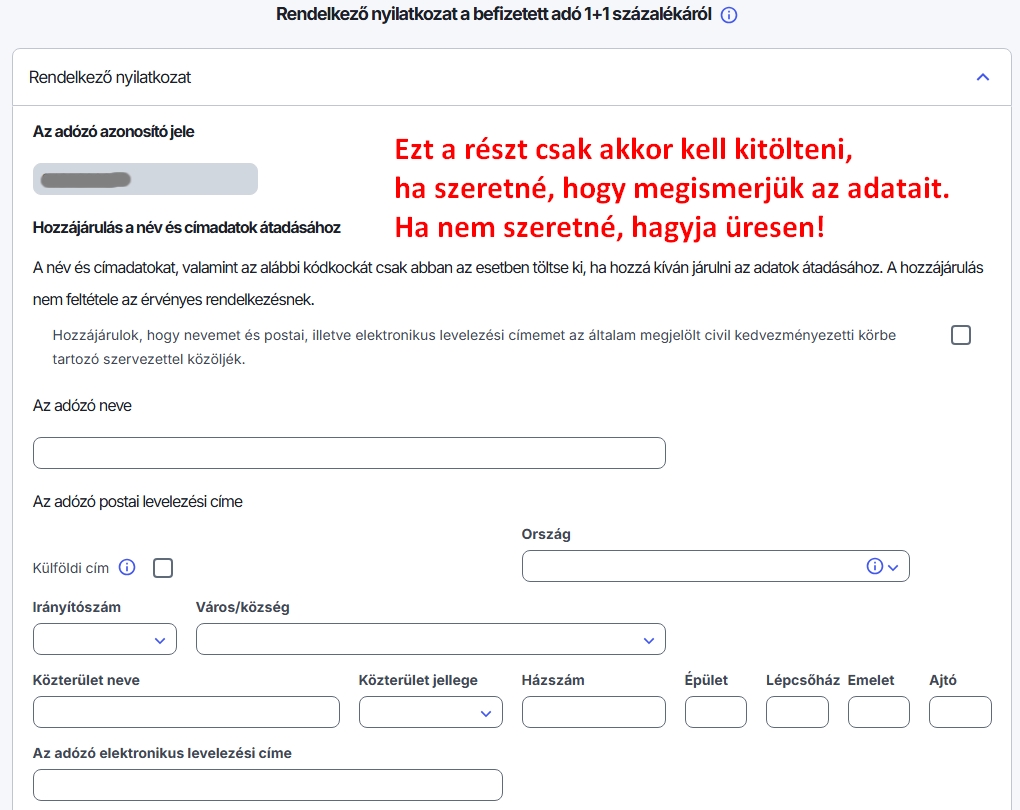1020x810 pixels.
Task: Click info icon next to the form title
Action: [x=729, y=16]
